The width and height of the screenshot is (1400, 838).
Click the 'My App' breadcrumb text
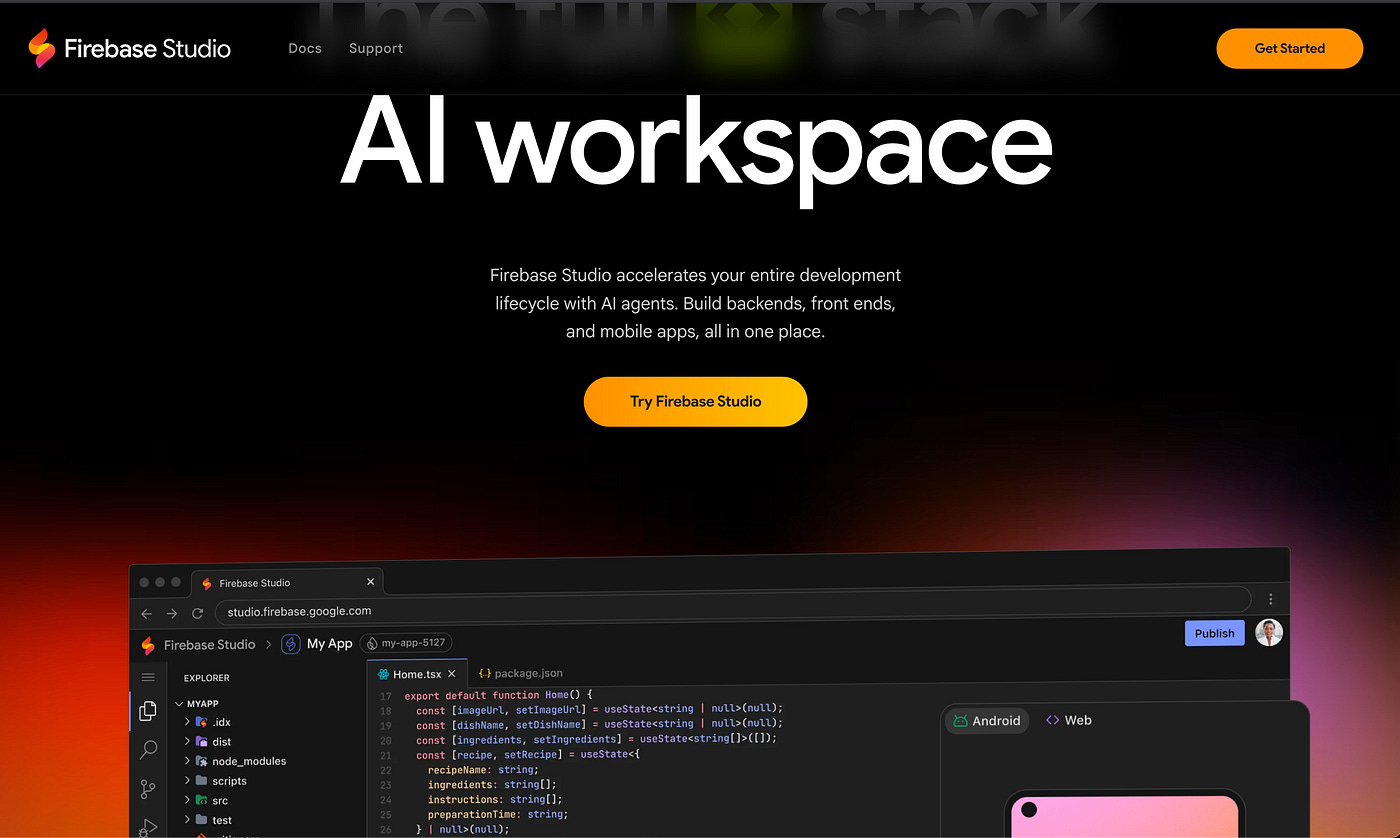330,644
